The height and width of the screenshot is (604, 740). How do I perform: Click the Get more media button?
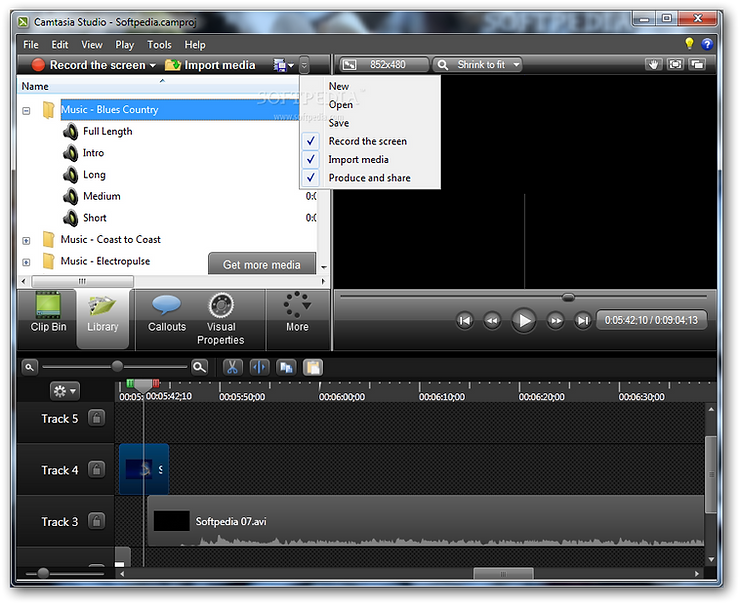tap(261, 265)
